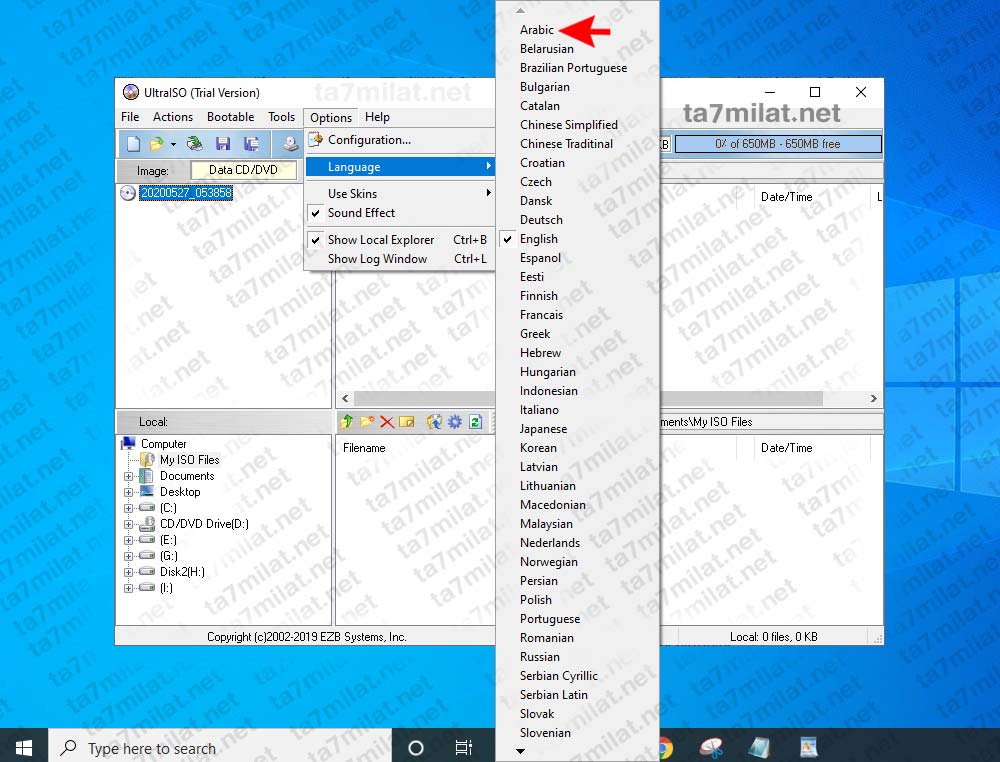Click the Open file toolbar icon
The height and width of the screenshot is (762, 1000).
(x=156, y=144)
